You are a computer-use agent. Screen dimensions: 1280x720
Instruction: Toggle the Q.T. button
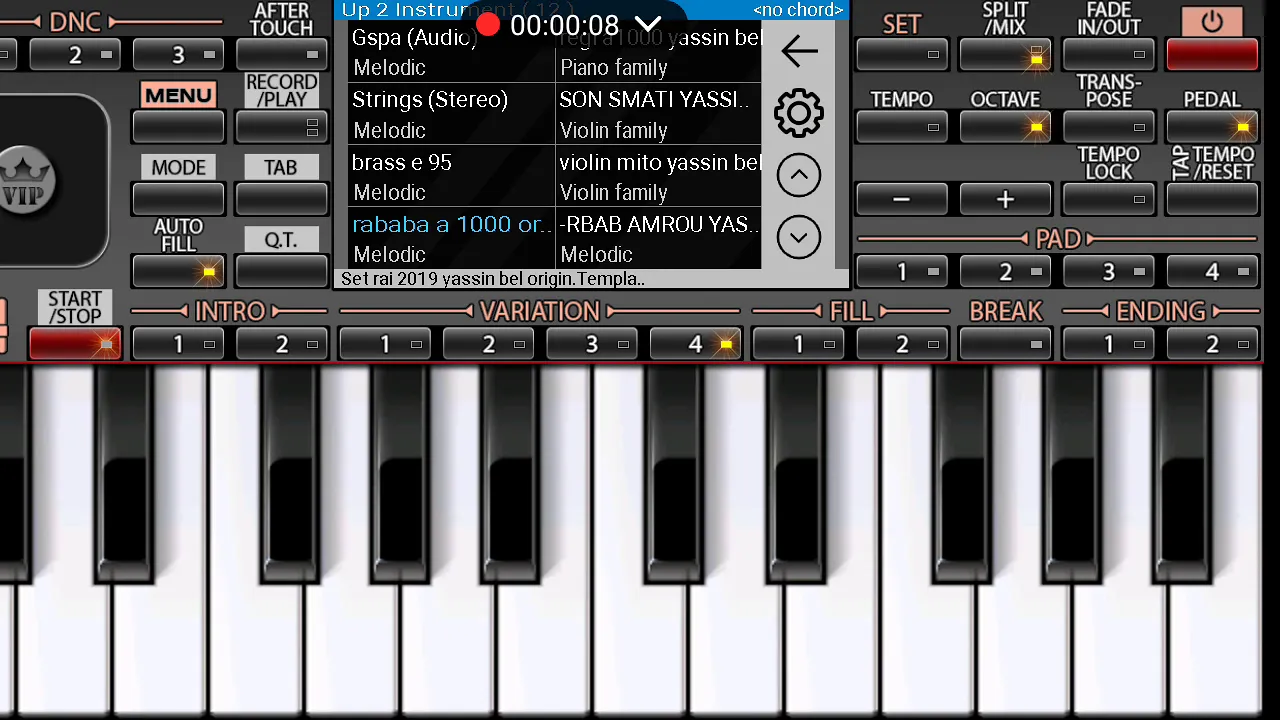tap(282, 270)
